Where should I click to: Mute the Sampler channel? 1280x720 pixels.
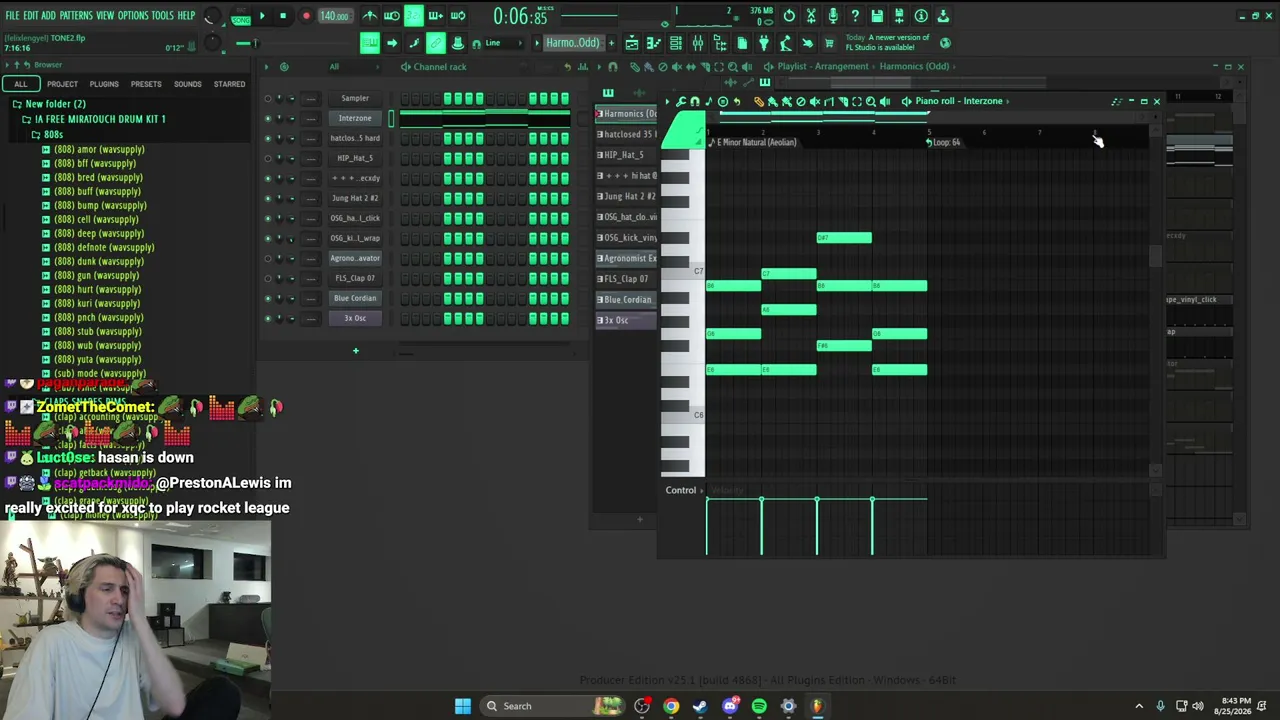click(x=267, y=98)
